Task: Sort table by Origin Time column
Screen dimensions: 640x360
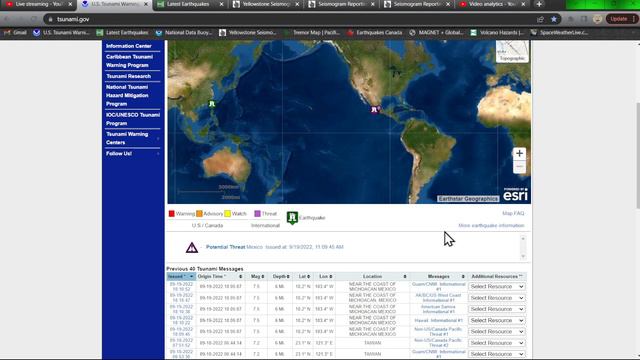Action: point(220,276)
